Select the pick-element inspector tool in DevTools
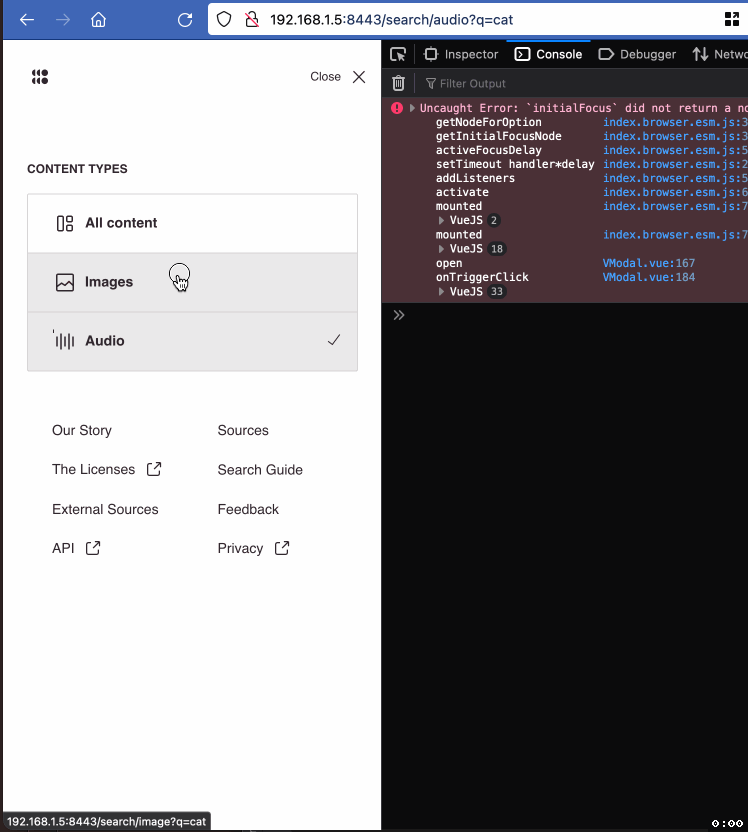 click(x=398, y=54)
